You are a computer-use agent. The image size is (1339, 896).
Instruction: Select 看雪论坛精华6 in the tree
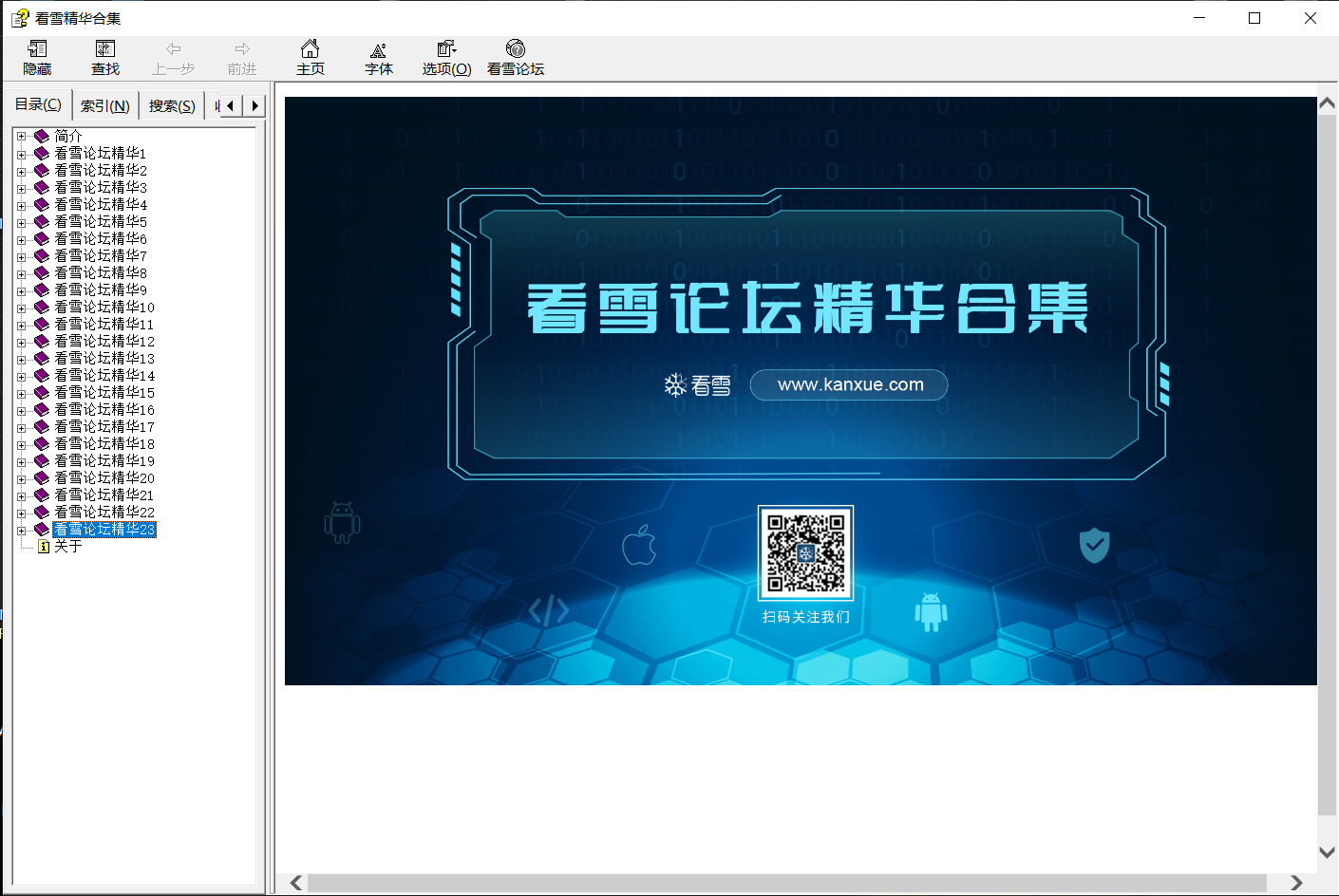click(101, 238)
